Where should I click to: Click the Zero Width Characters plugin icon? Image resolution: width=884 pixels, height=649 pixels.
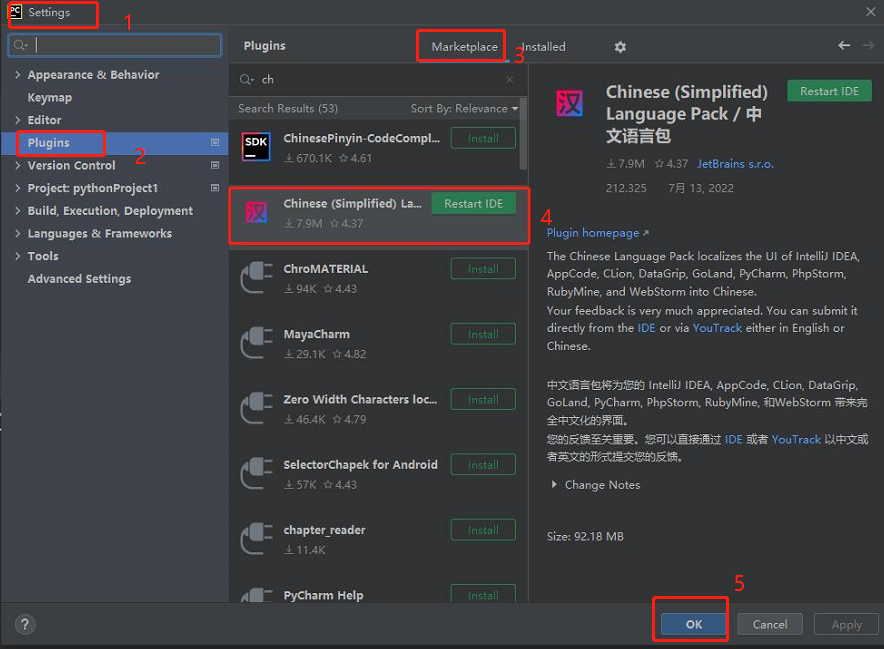pyautogui.click(x=256, y=408)
